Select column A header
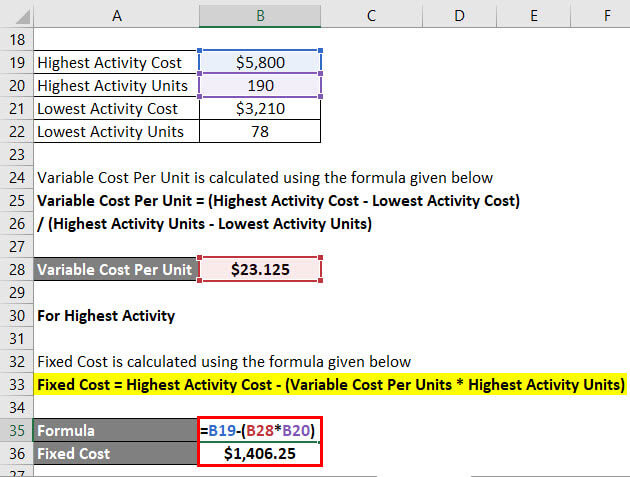The width and height of the screenshot is (630, 477). 117,16
